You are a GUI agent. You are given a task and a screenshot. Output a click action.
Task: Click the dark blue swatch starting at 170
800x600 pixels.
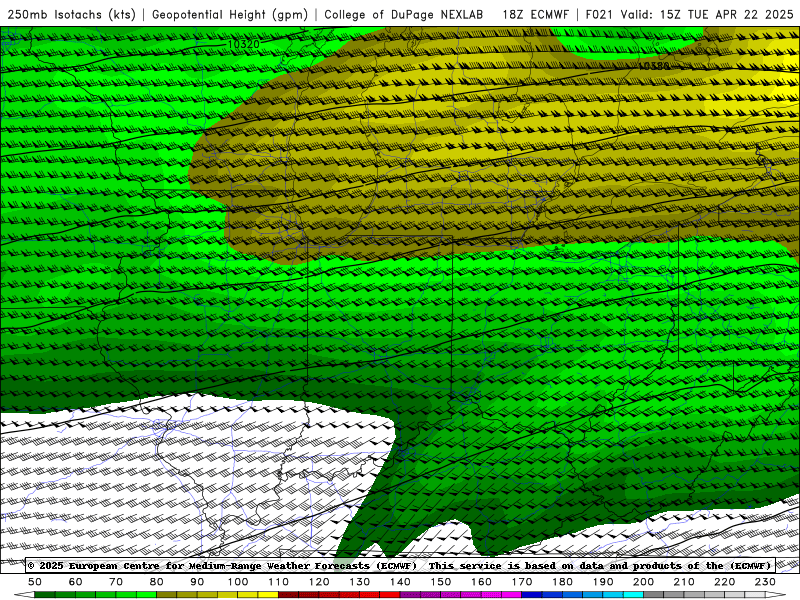[x=532, y=595]
